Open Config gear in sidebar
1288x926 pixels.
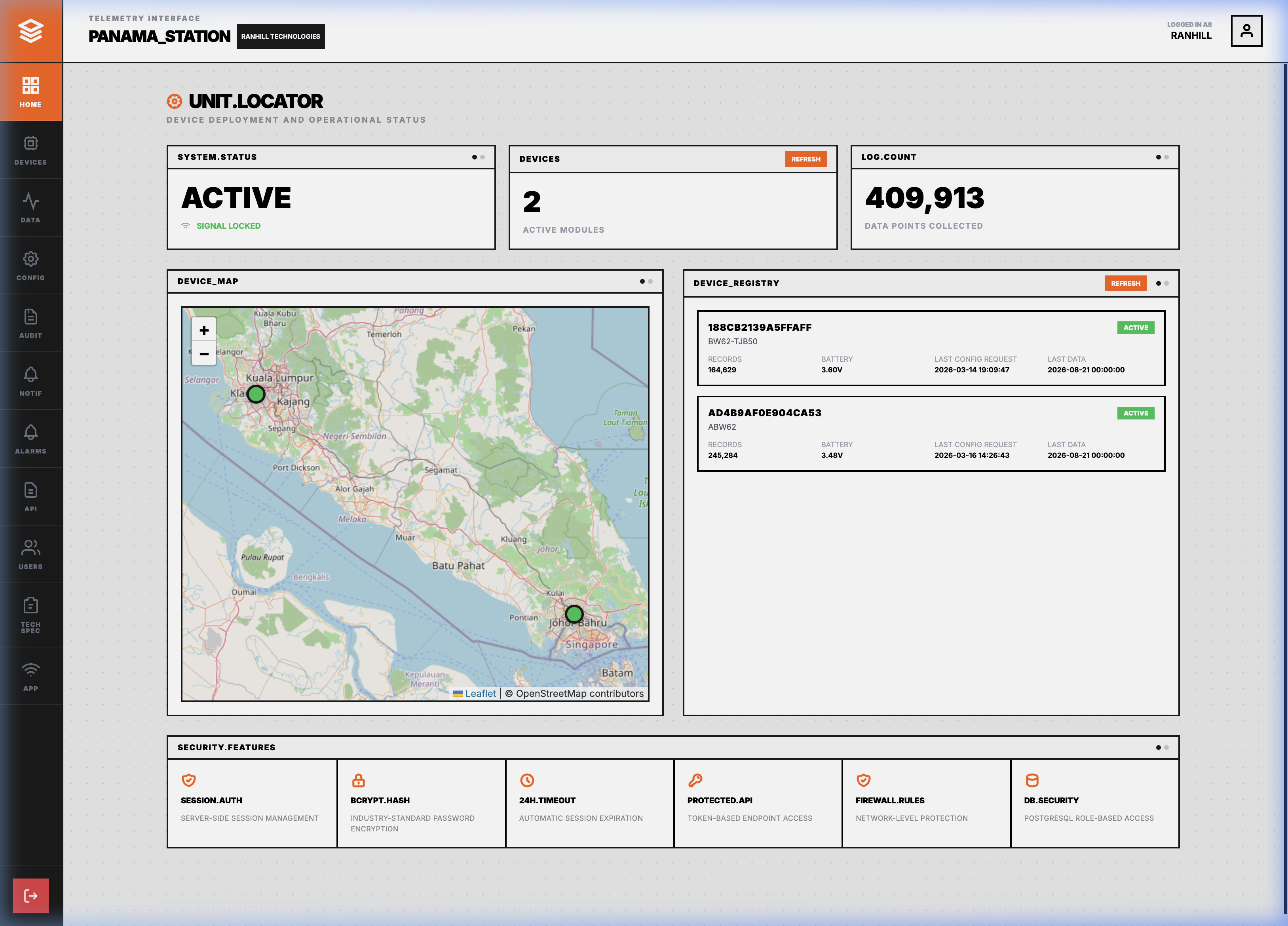coord(30,266)
